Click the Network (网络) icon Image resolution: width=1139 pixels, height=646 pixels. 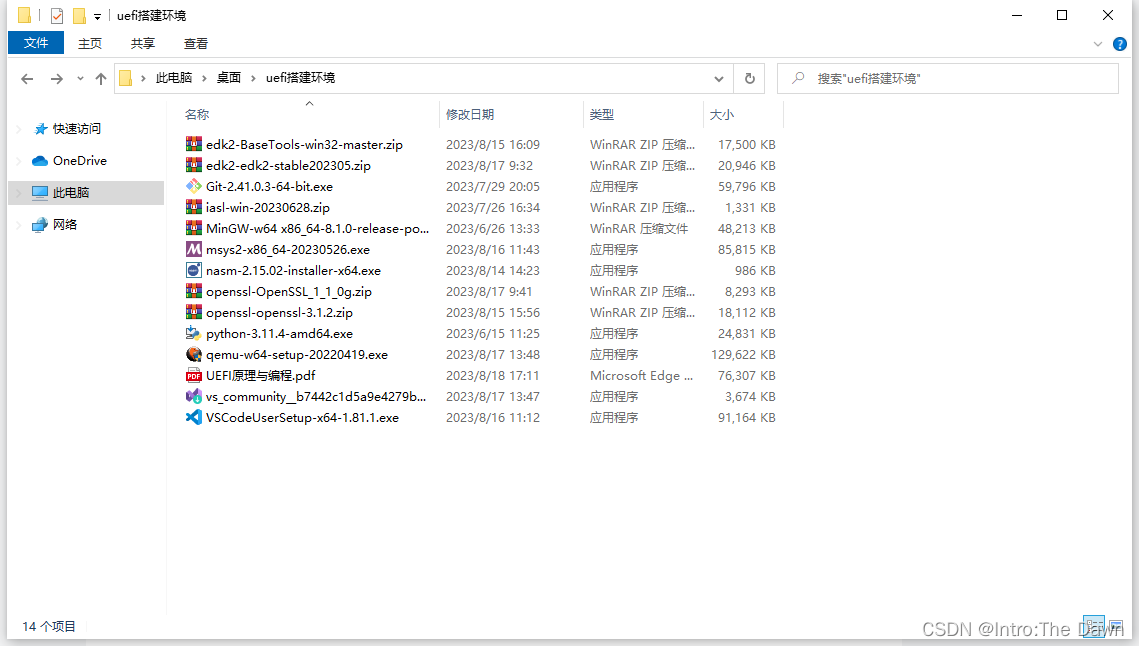tap(40, 225)
